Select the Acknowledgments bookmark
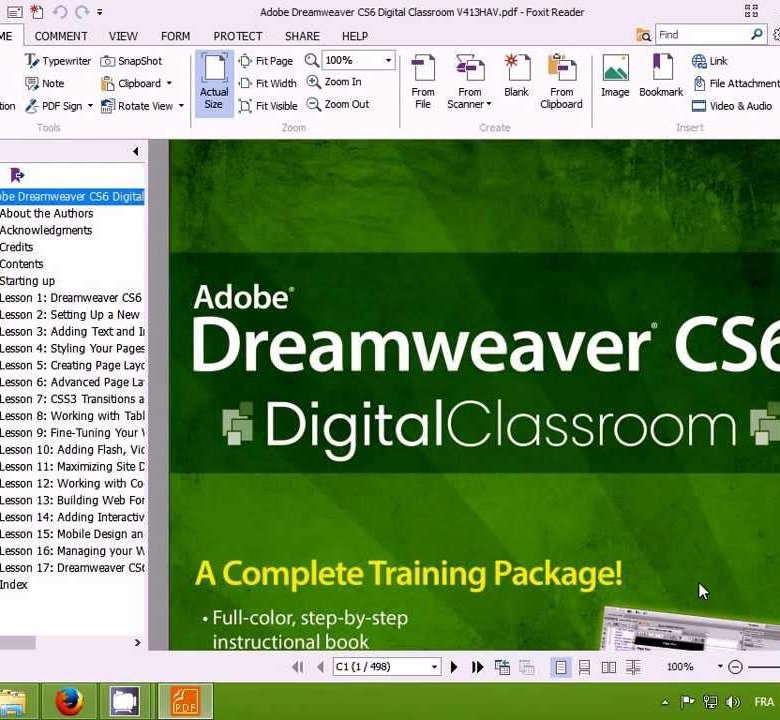 tap(46, 230)
